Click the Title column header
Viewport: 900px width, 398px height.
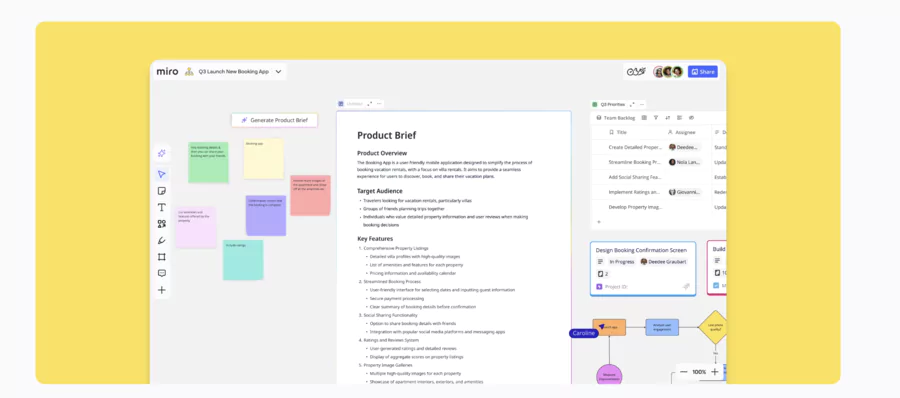[x=618, y=132]
